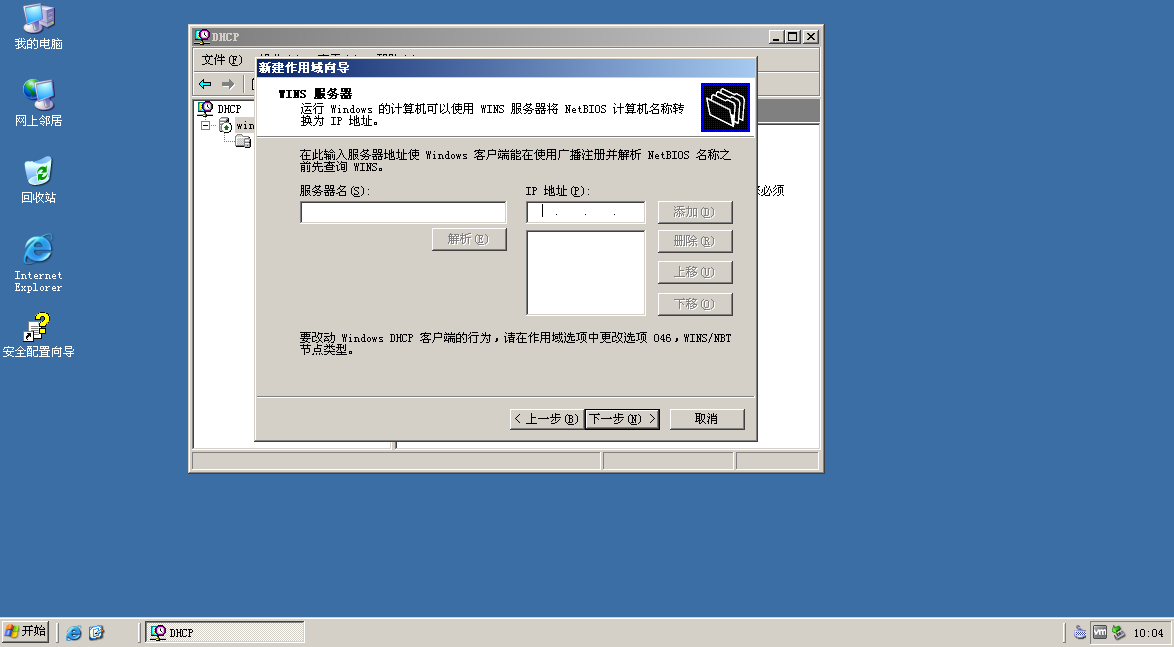This screenshot has width=1174, height=647.
Task: Click the Add button
Action: coord(695,212)
